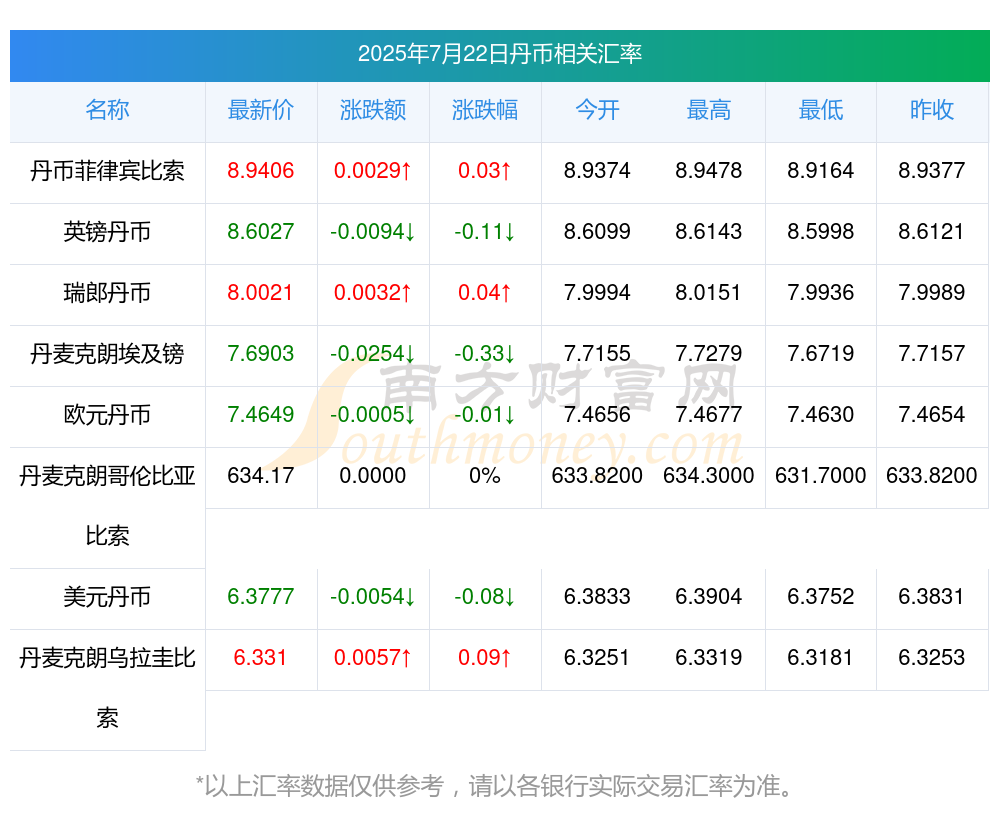1000x817 pixels.
Task: Click low price 6.3181
Action: [820, 657]
